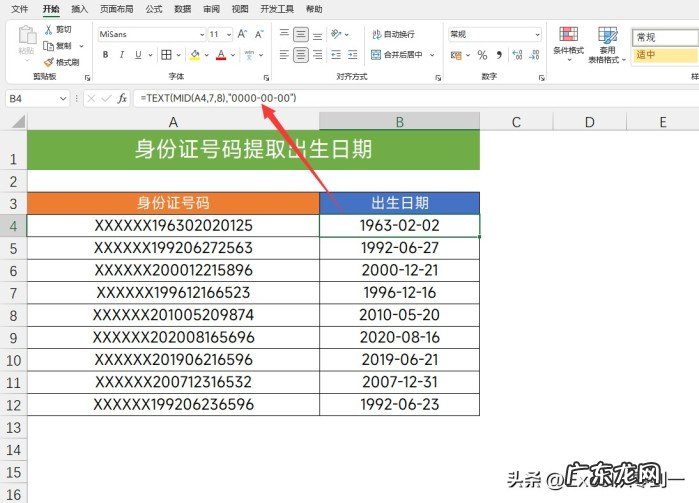Open Format as Table (套用表格格式)
Screen dimensions: 699x503
[607, 45]
